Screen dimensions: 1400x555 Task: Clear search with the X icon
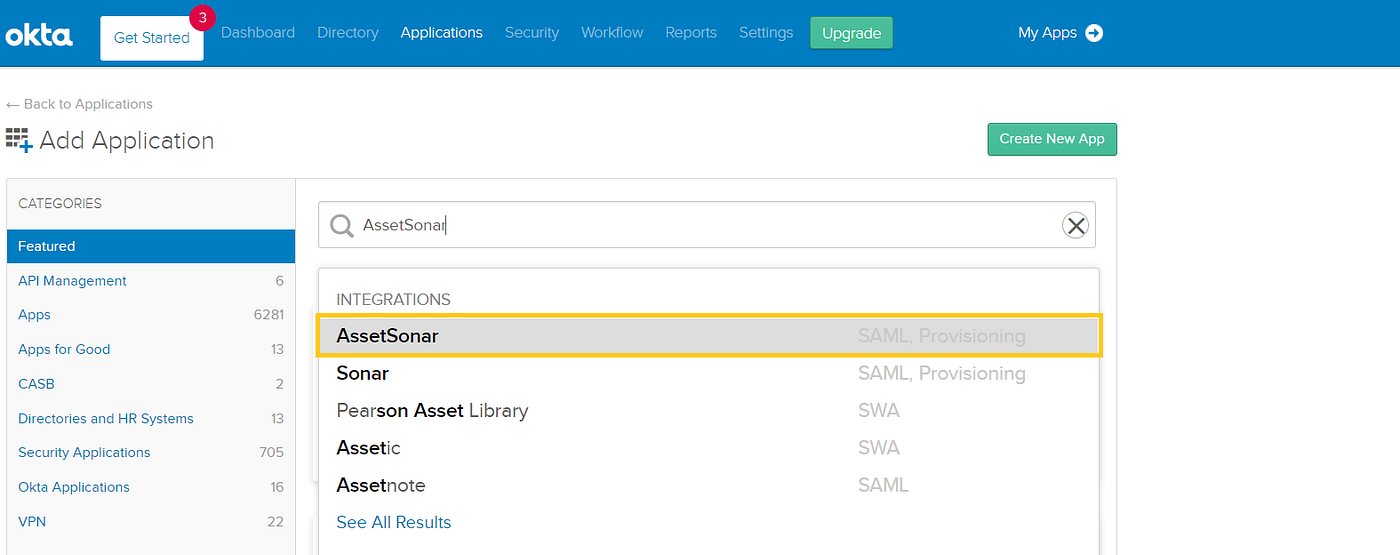click(x=1075, y=226)
